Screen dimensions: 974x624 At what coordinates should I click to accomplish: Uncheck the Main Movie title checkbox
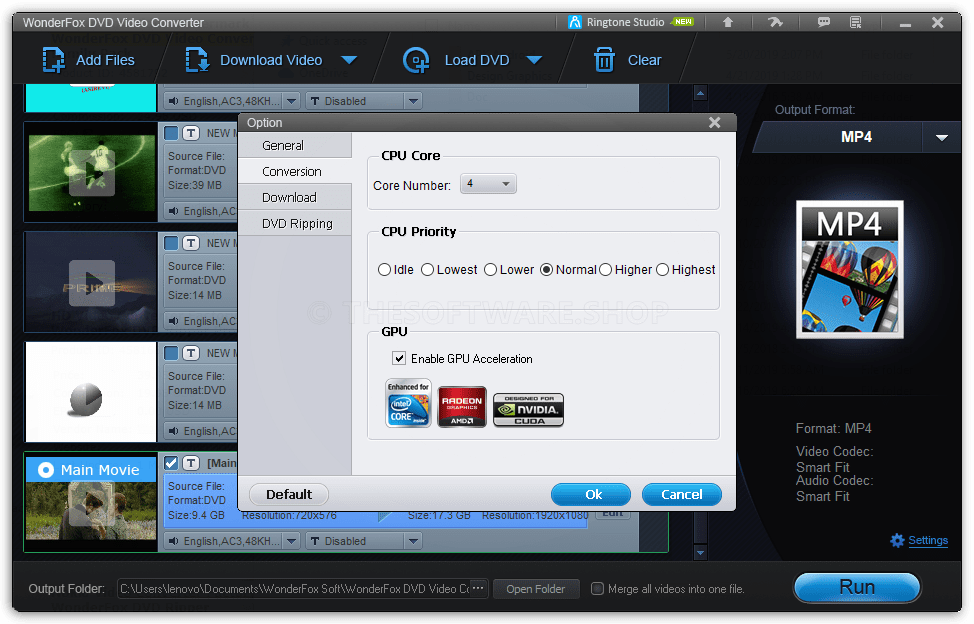pos(171,463)
